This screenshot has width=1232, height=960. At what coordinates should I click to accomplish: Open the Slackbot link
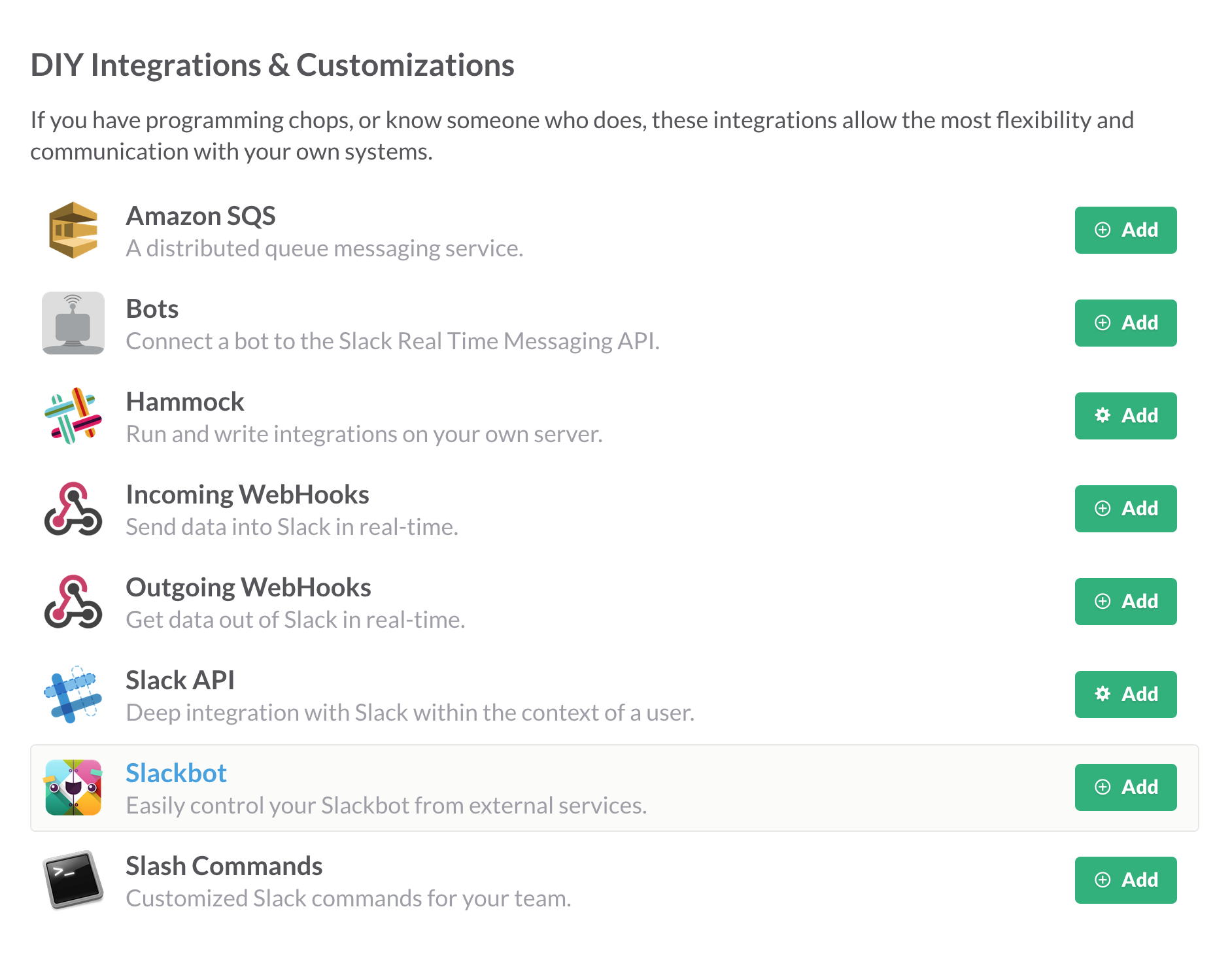176,773
